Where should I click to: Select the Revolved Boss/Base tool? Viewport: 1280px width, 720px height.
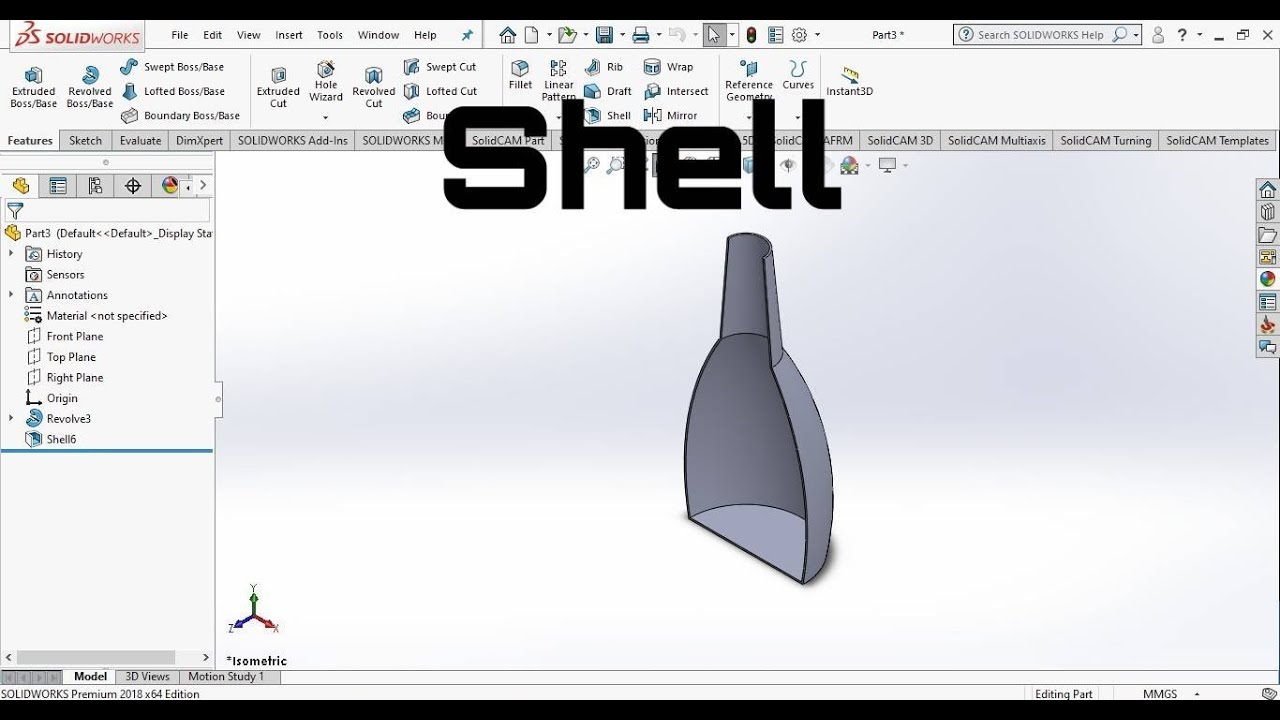pos(90,87)
